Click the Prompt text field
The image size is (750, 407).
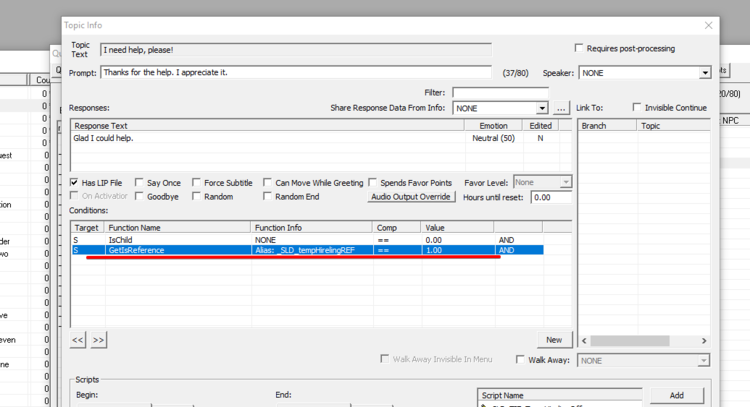click(296, 72)
